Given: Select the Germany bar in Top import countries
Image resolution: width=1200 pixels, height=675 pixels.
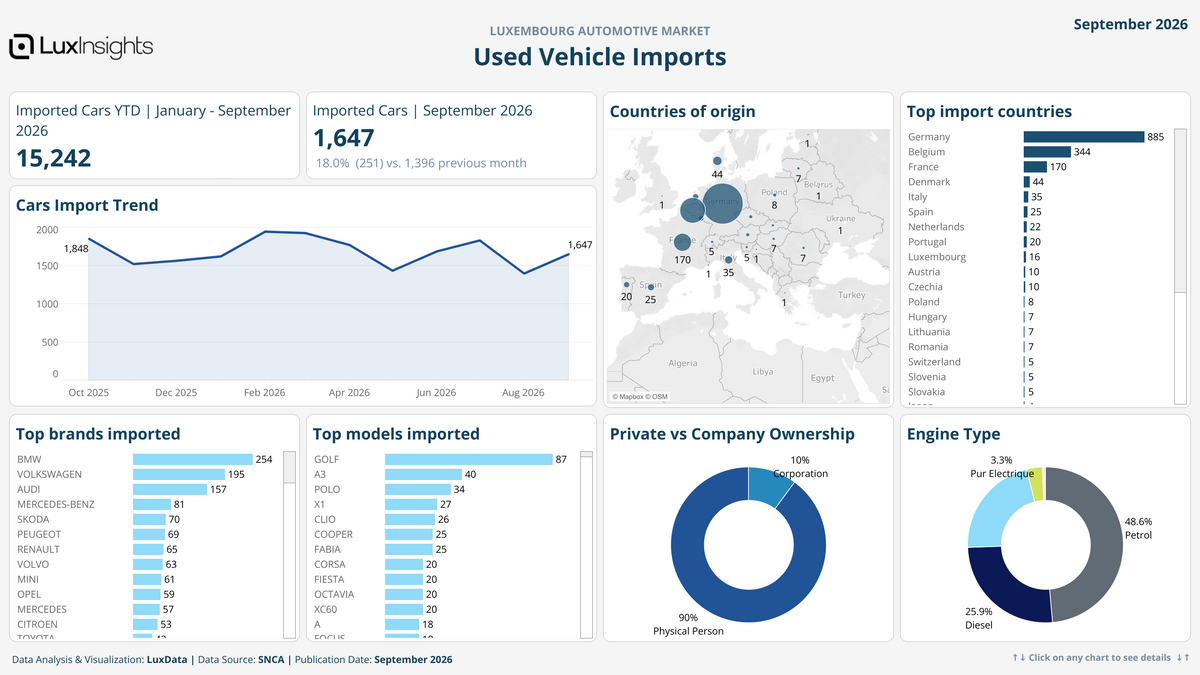Looking at the screenshot, I should click(x=1084, y=137).
